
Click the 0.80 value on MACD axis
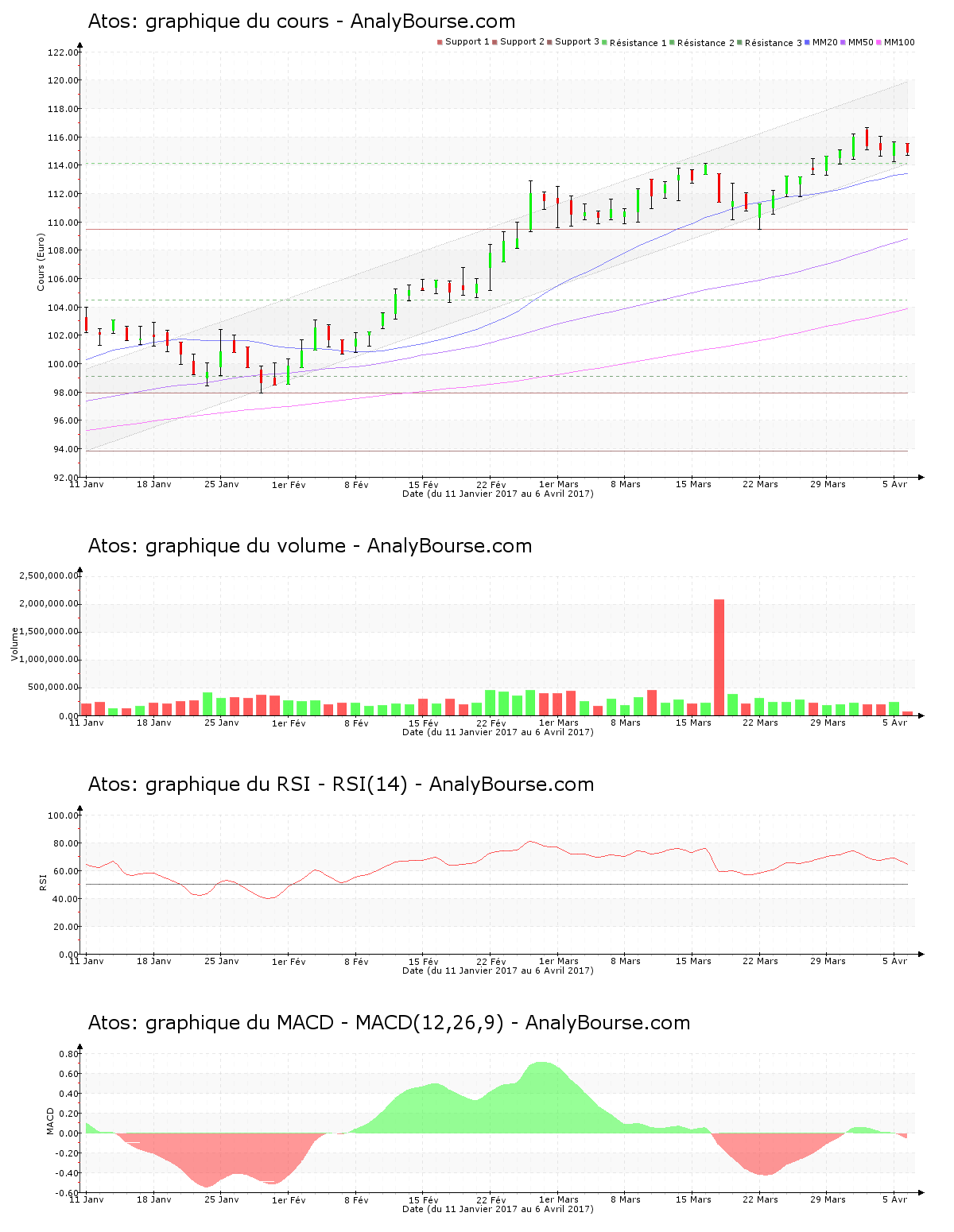(x=69, y=1054)
